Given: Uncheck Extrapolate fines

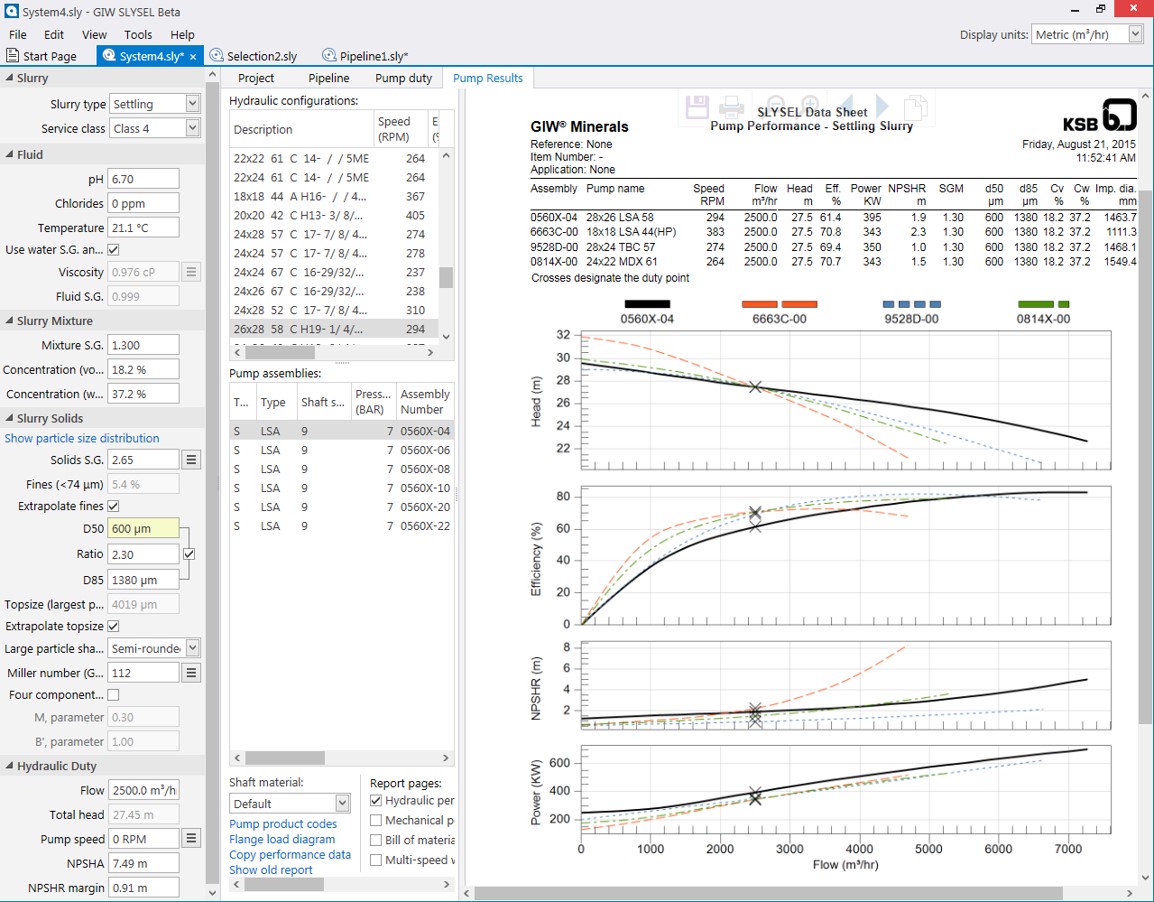Looking at the screenshot, I should point(113,506).
